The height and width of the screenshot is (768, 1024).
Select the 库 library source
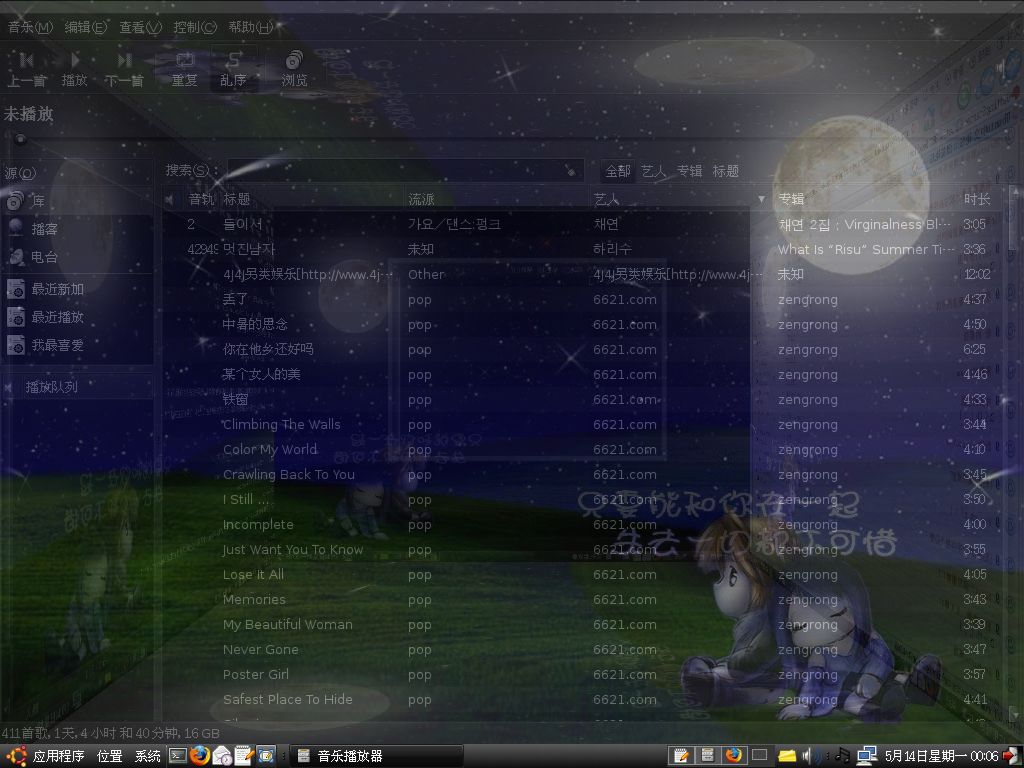(x=77, y=200)
